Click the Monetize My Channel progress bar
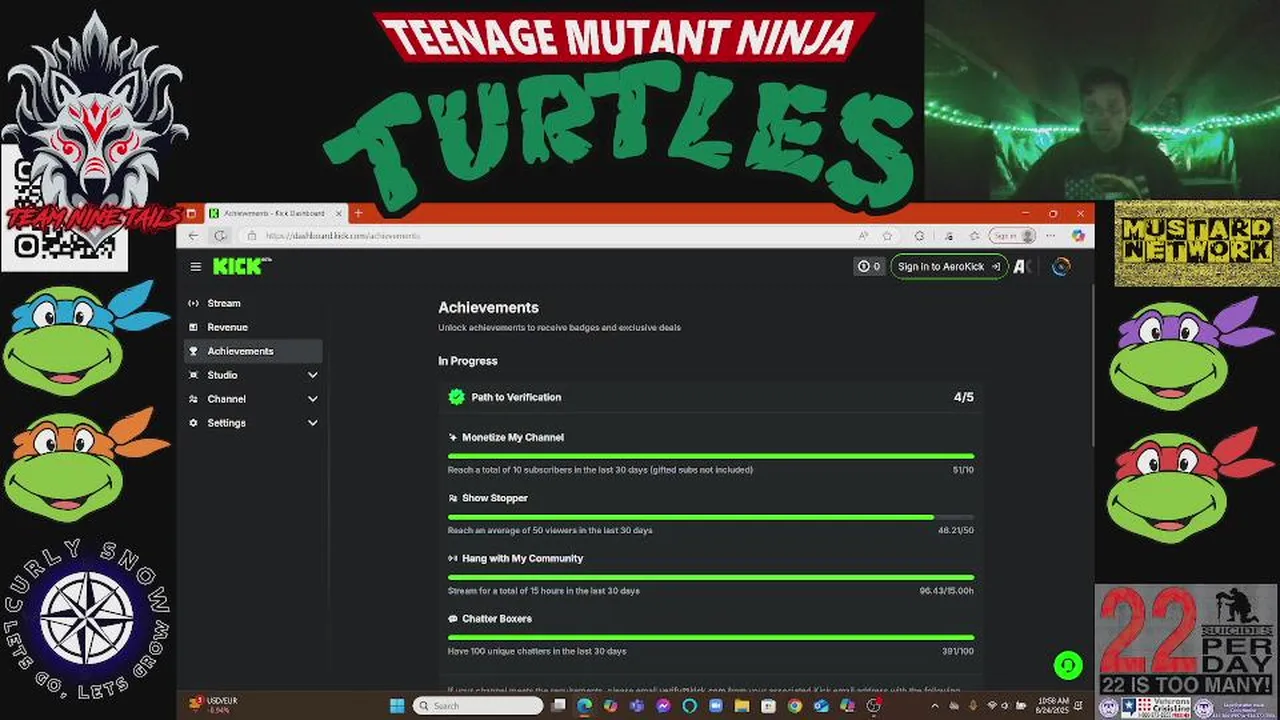This screenshot has width=1280, height=720. (x=711, y=456)
